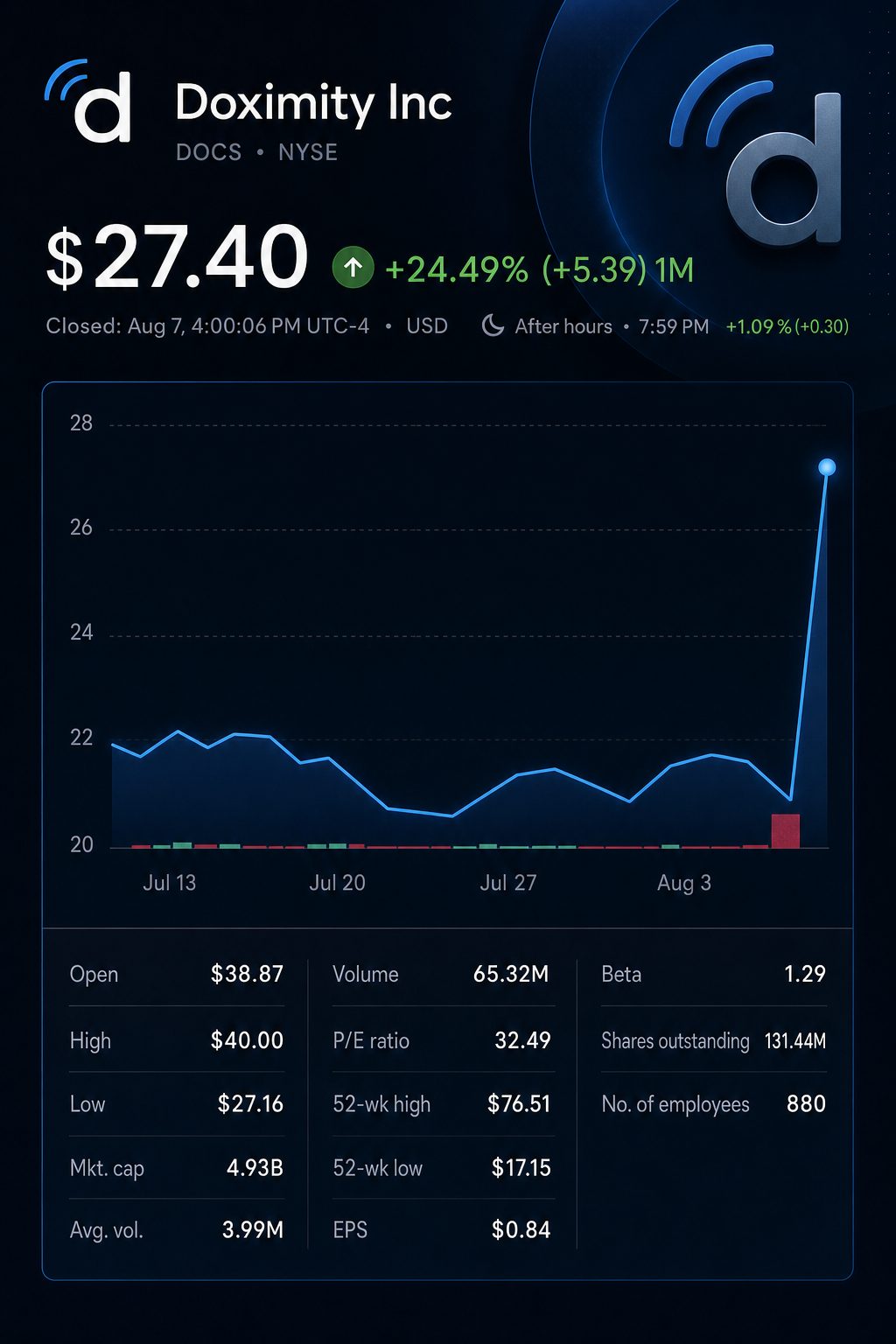Click the large red volume bar

pyautogui.click(x=785, y=830)
